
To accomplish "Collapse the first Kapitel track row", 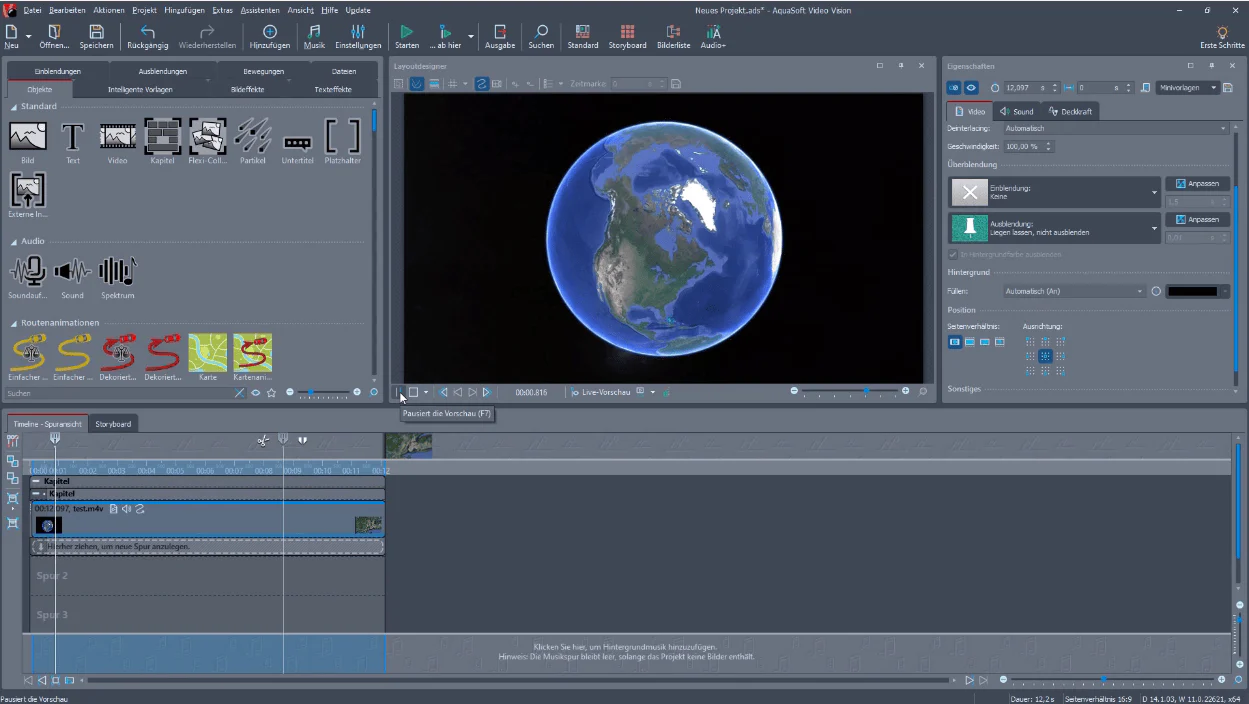I will coord(36,481).
